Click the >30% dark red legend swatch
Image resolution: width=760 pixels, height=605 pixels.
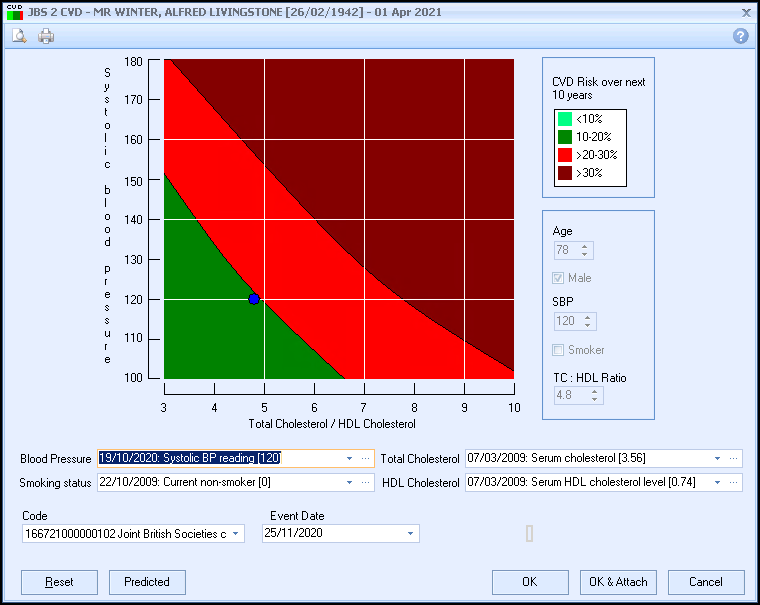(x=565, y=173)
